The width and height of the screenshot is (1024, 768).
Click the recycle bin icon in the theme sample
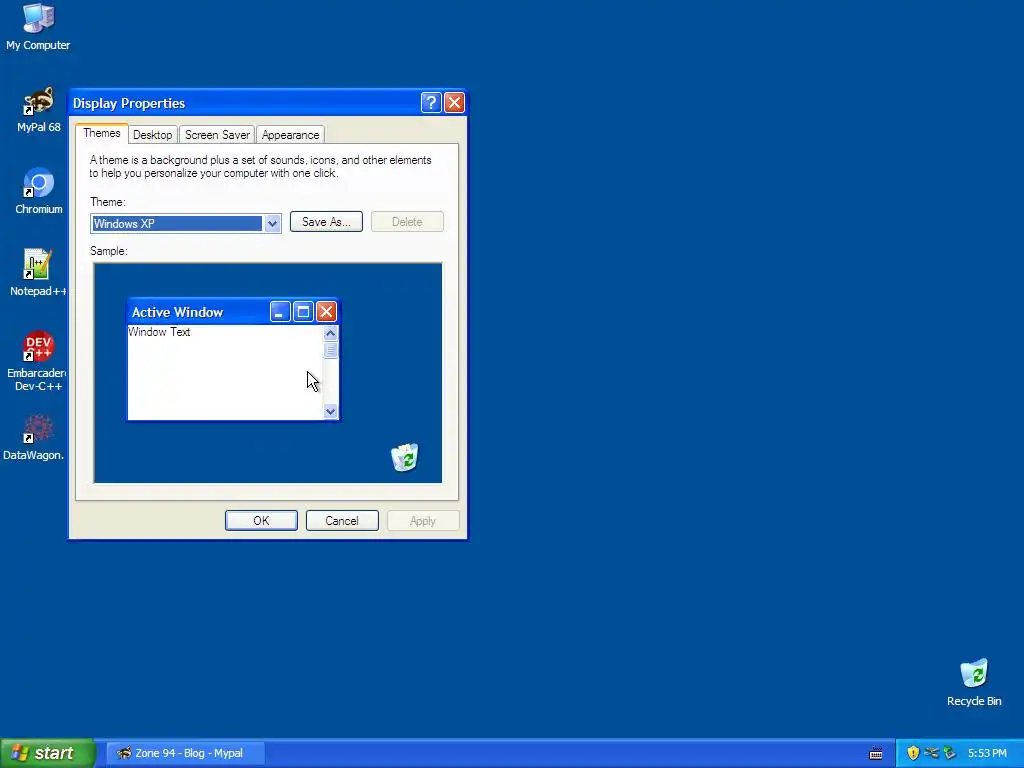[405, 457]
